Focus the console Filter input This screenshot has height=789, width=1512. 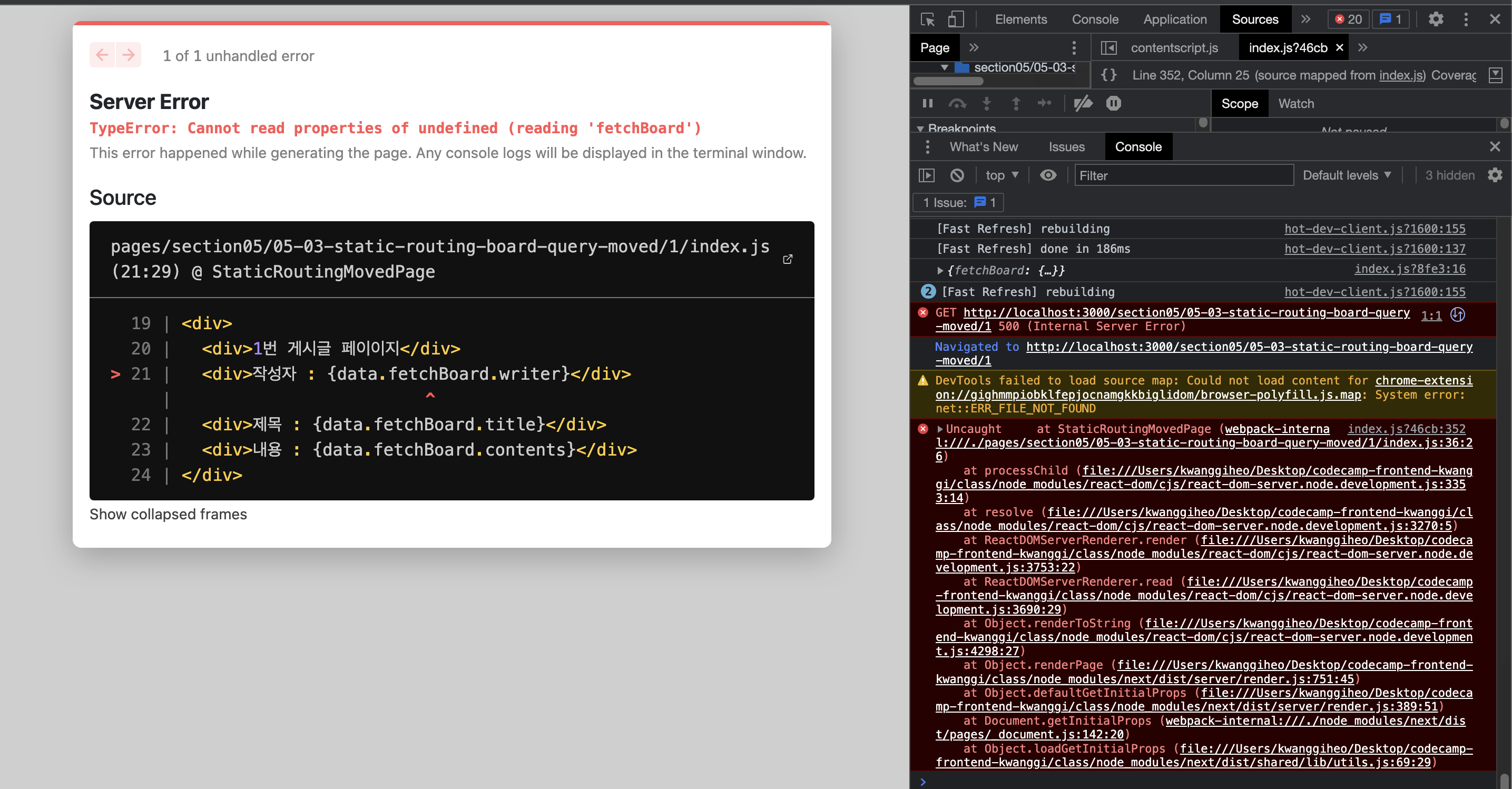point(1183,175)
